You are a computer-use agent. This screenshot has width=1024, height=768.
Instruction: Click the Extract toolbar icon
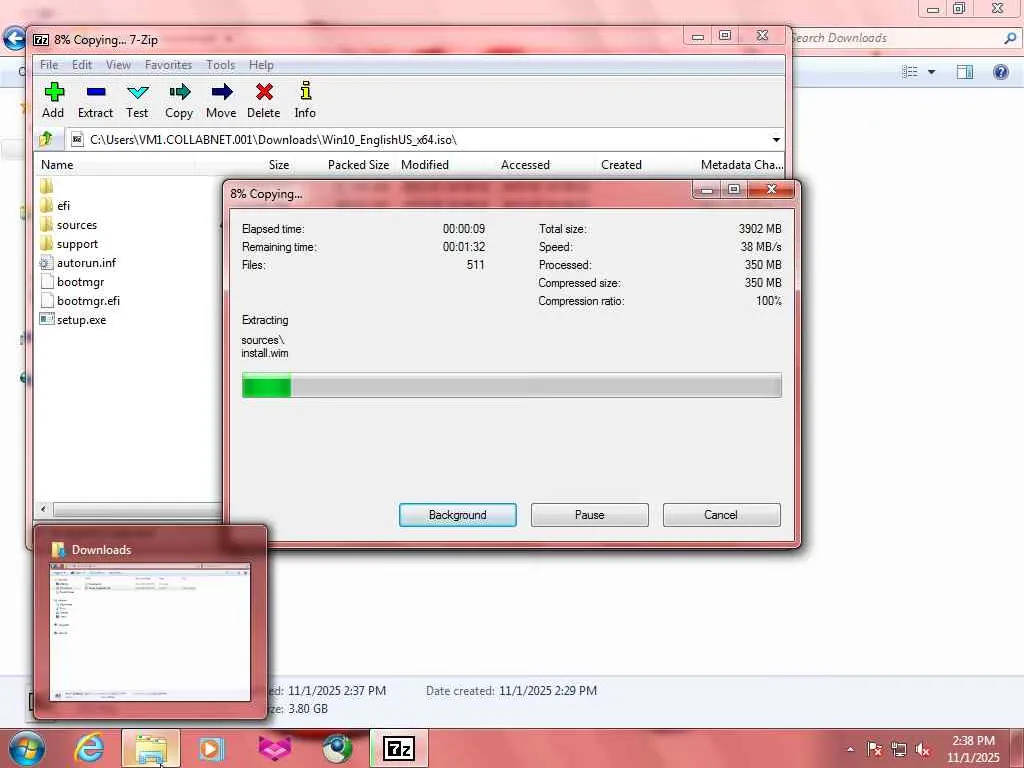click(x=95, y=100)
